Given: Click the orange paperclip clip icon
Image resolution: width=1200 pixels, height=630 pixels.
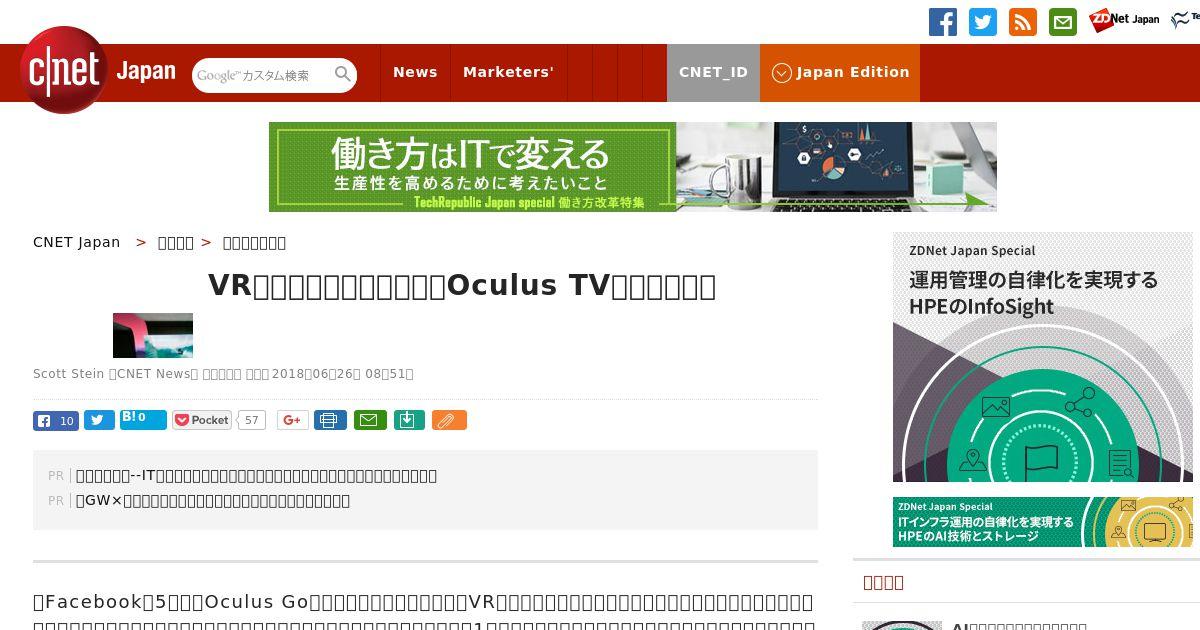Looking at the screenshot, I should pos(449,420).
